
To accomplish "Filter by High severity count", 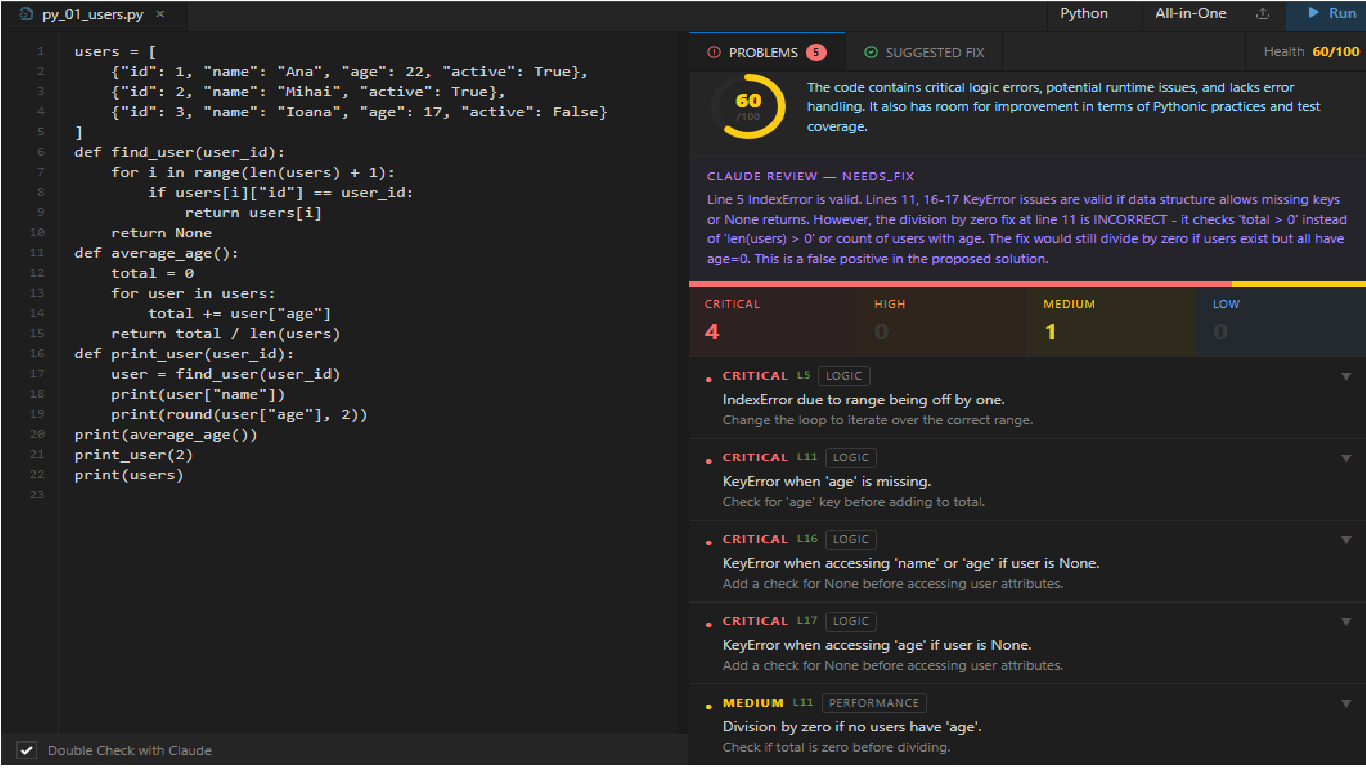I will (x=942, y=321).
